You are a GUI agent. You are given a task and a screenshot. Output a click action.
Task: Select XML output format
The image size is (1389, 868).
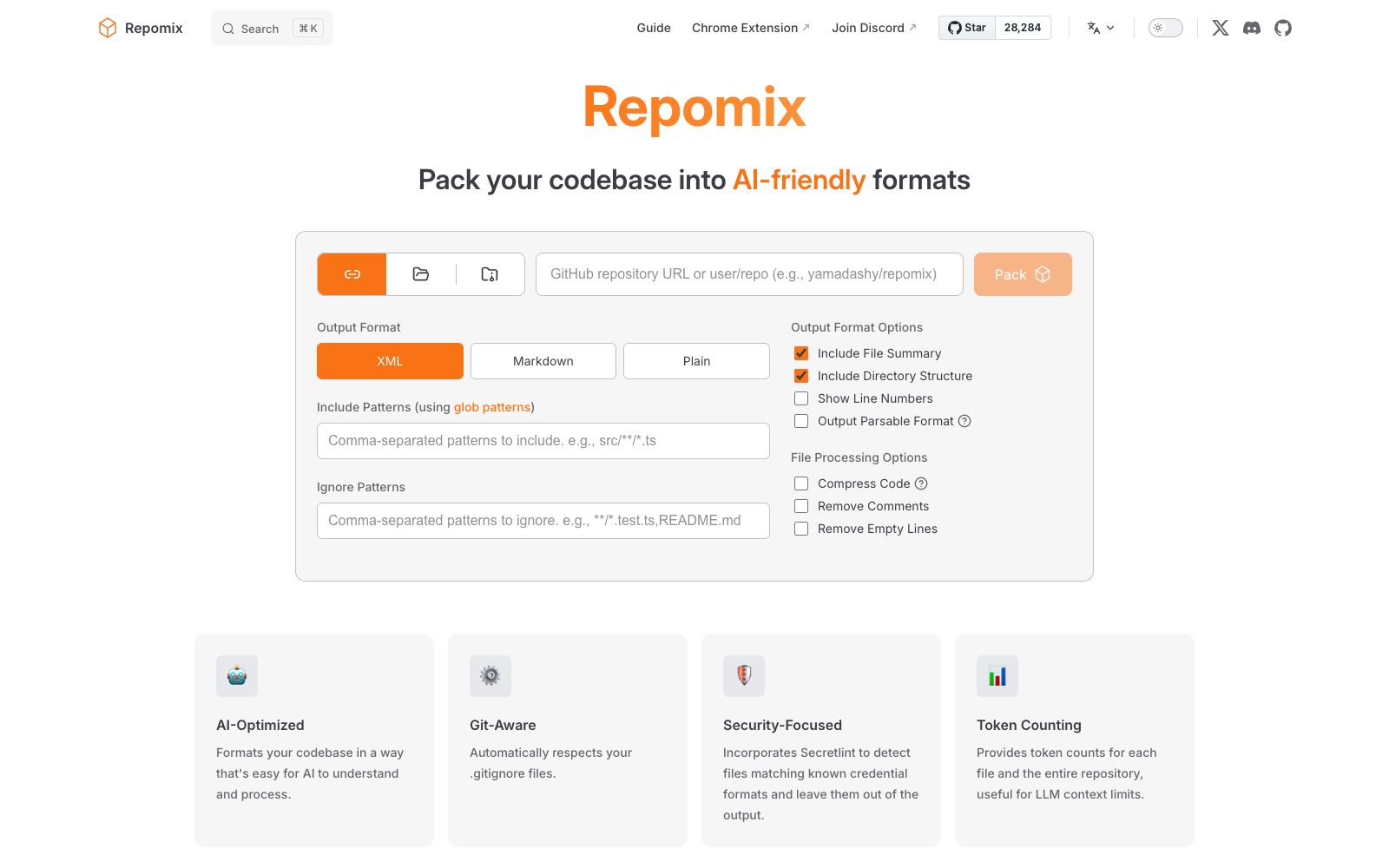390,361
